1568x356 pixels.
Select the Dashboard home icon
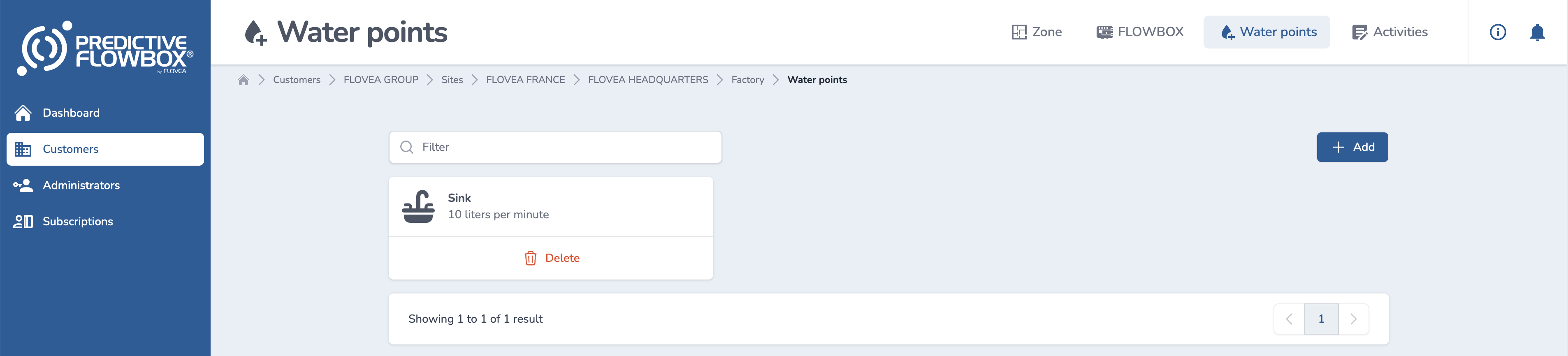coord(23,113)
